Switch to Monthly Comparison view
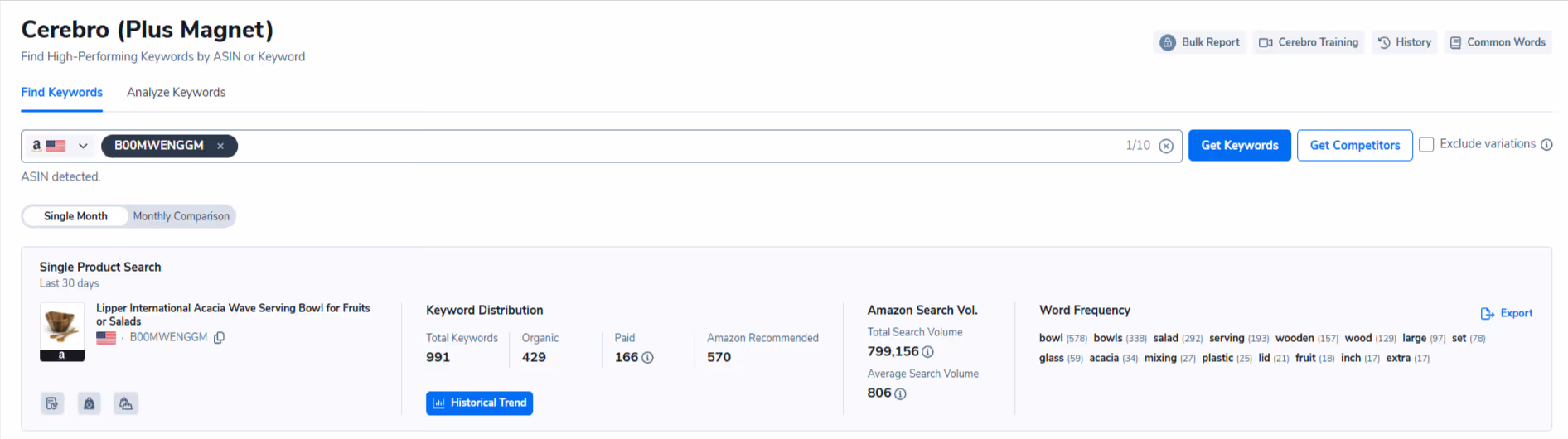The image size is (1568, 439). (x=181, y=216)
